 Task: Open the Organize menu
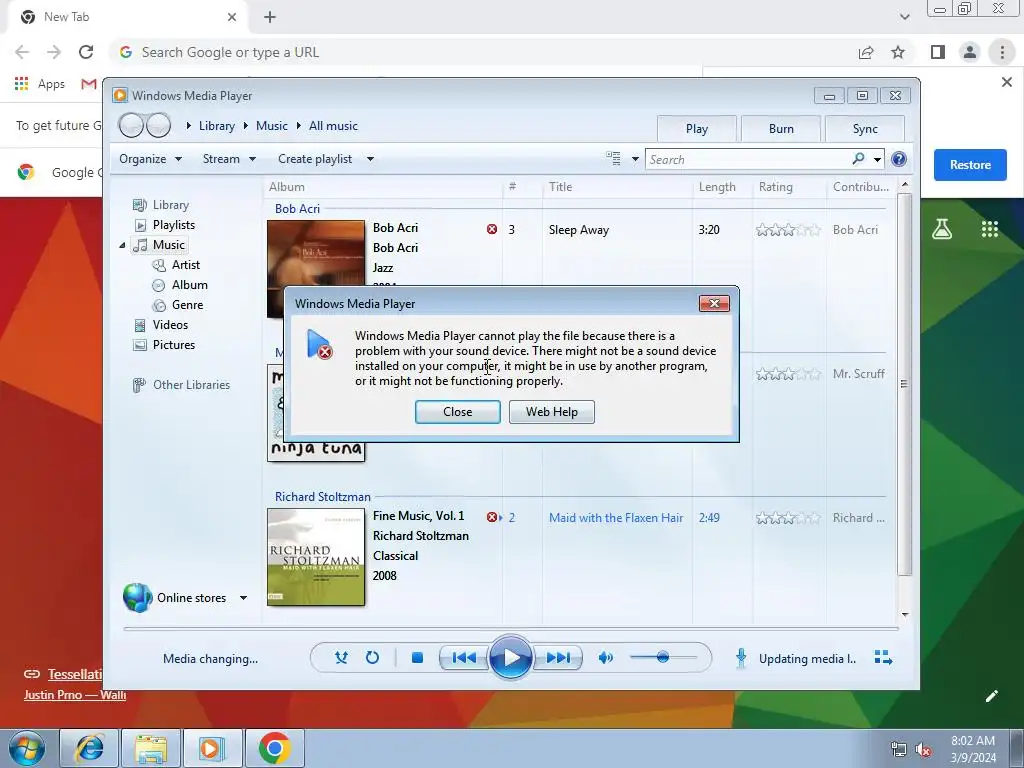(150, 159)
